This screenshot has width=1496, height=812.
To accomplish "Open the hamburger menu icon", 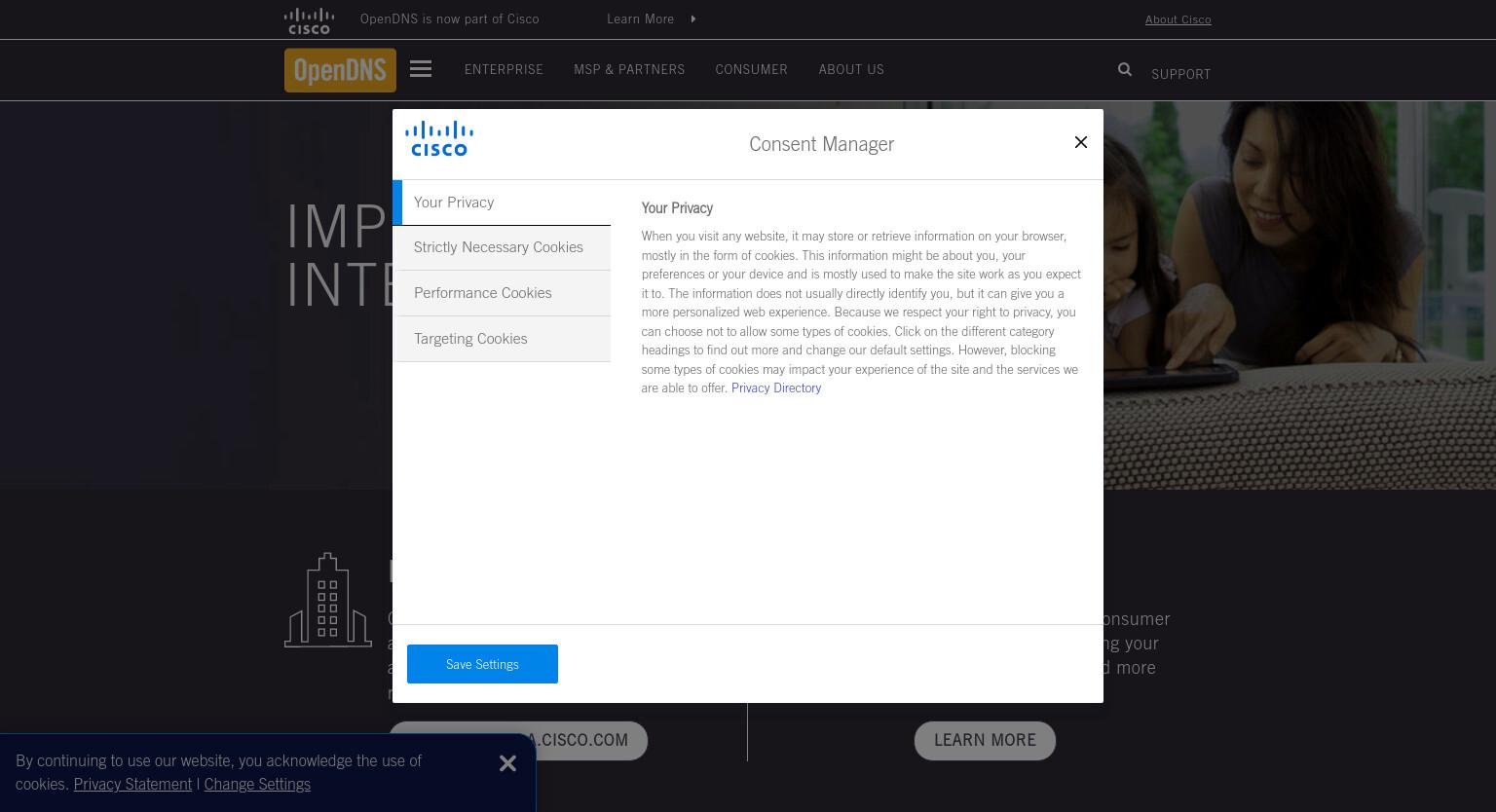I will click(x=421, y=68).
